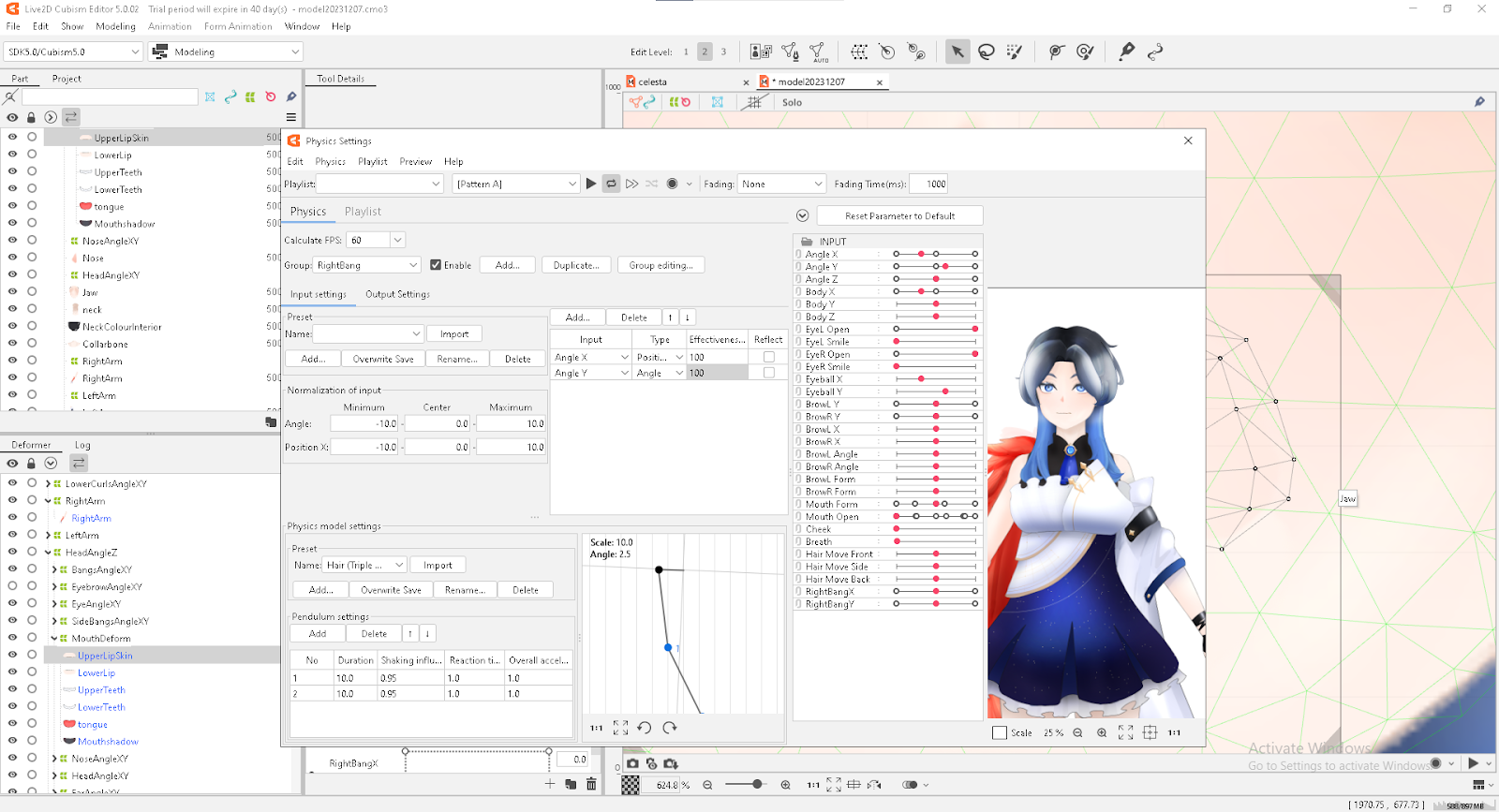Delete with the trash icon in parameter panel

(x=591, y=784)
